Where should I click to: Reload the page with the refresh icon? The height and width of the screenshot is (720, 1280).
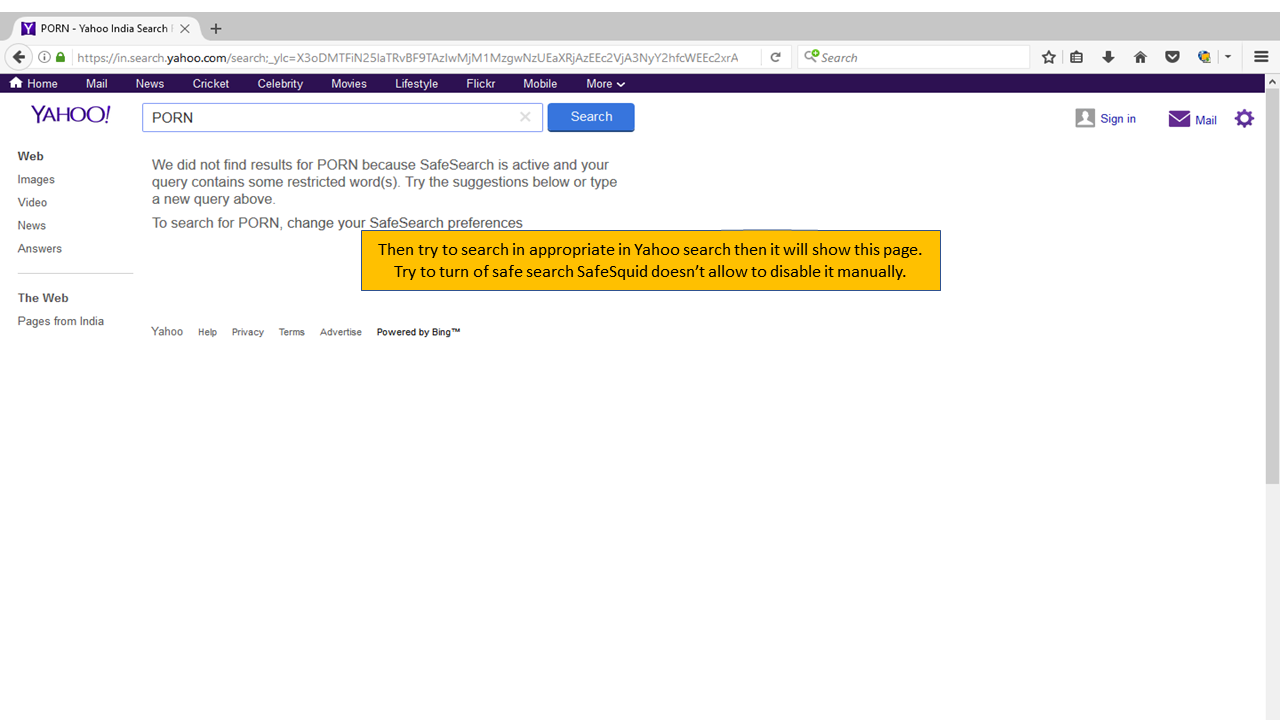click(775, 57)
